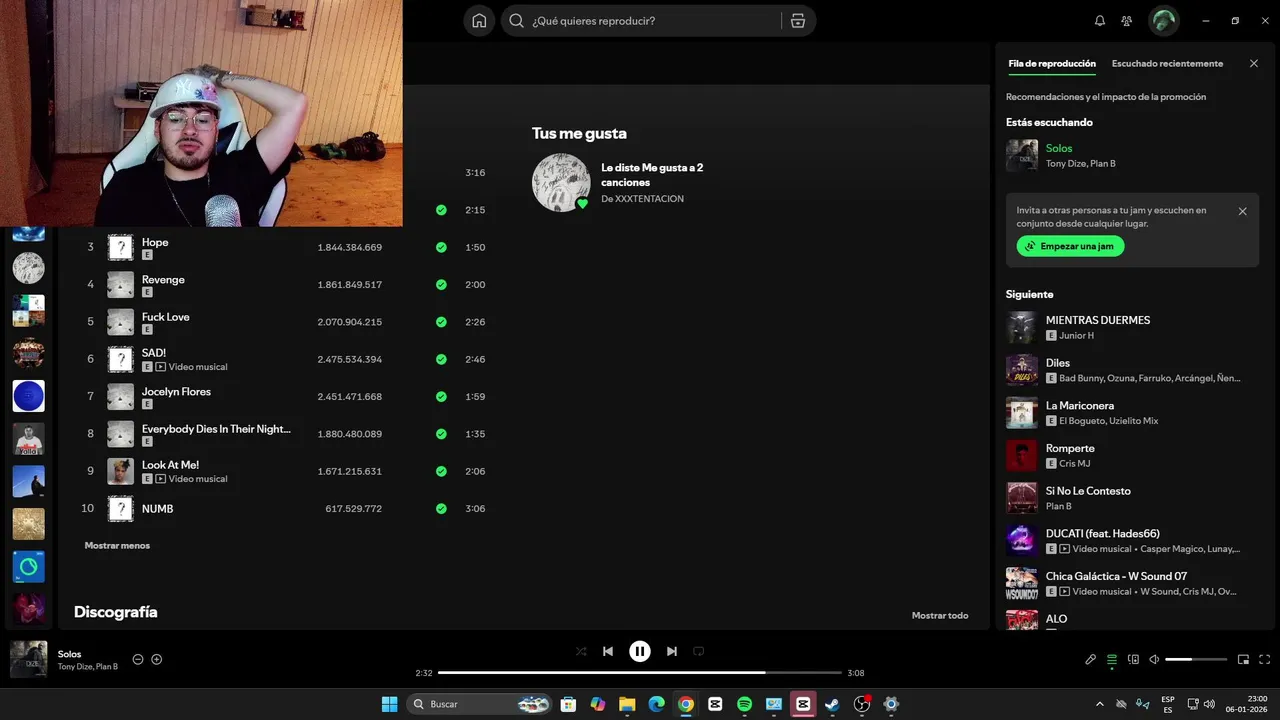The height and width of the screenshot is (720, 1280).
Task: Open the XXXTENTACION liked songs thumbnail
Action: tap(561, 182)
